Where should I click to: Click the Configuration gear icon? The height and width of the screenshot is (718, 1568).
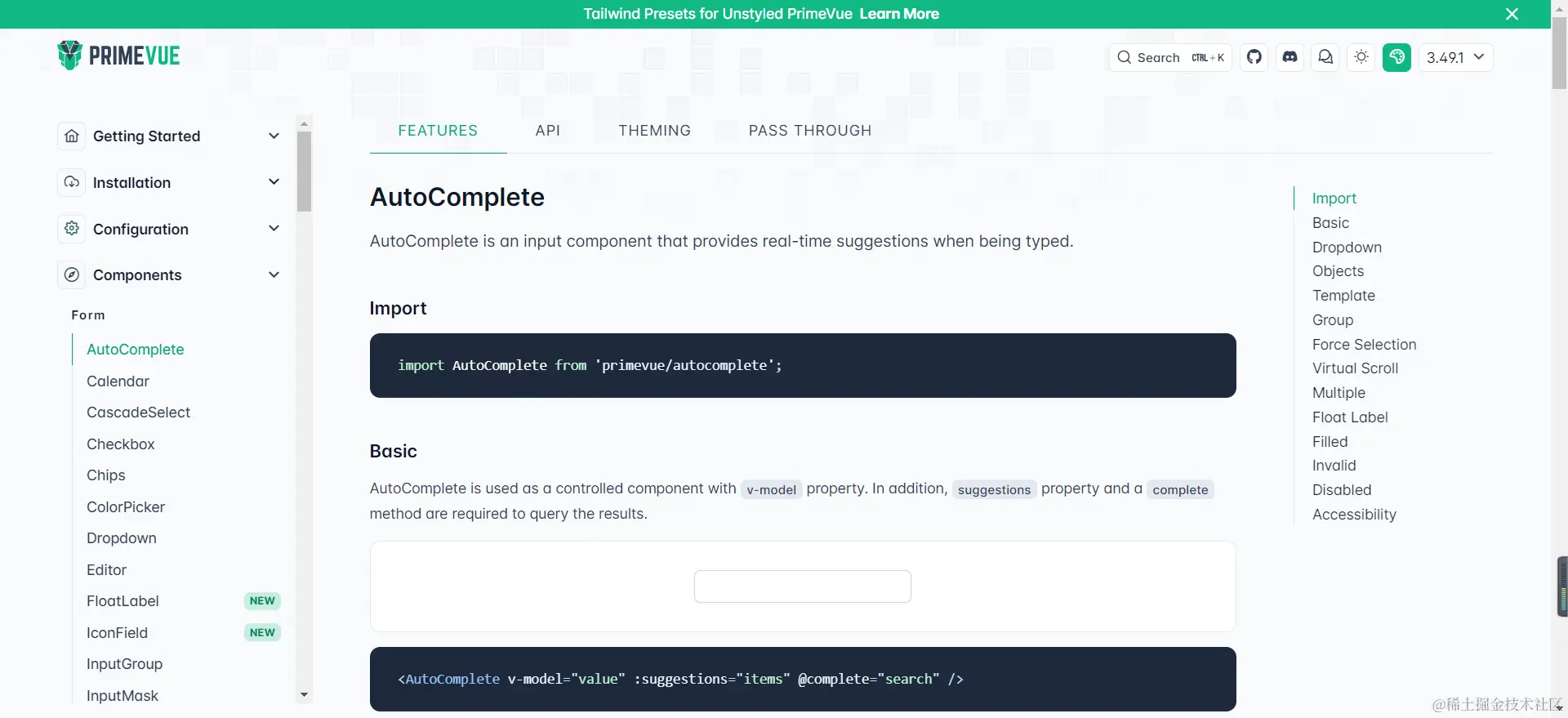72,229
